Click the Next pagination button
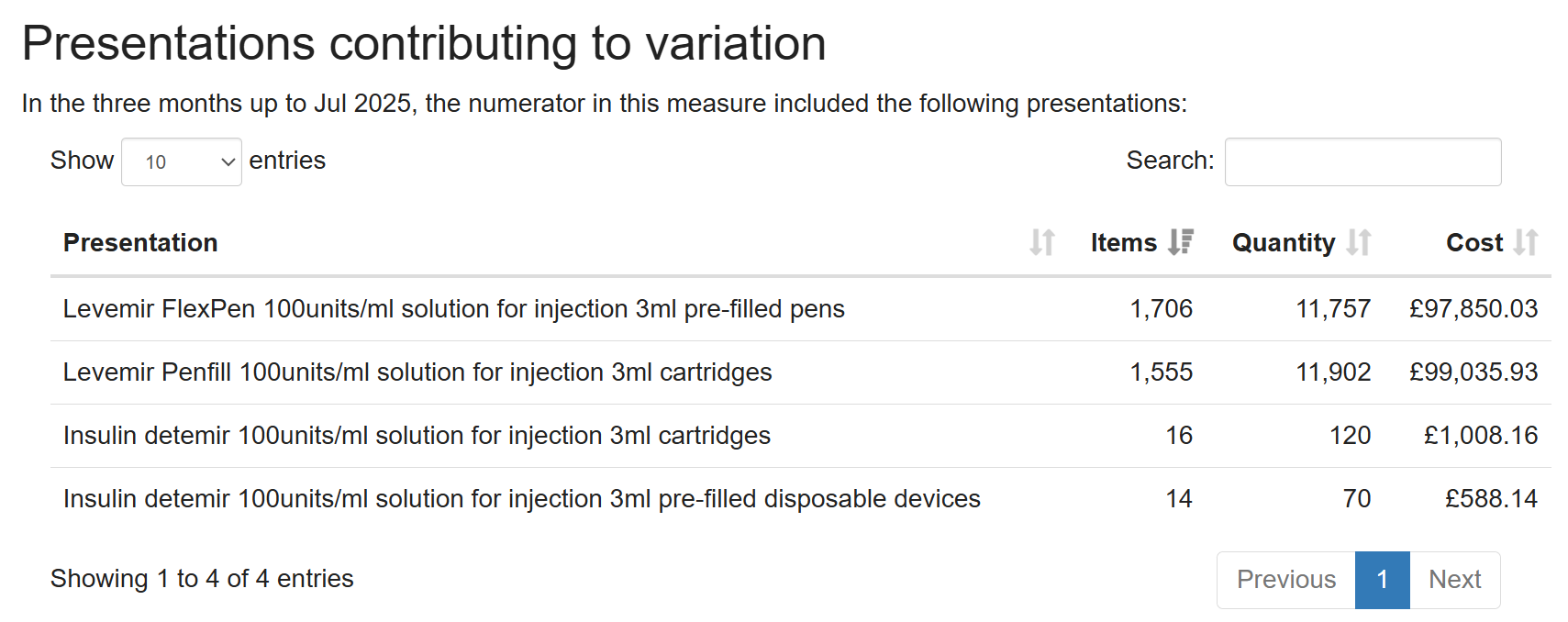 pos(1453,580)
